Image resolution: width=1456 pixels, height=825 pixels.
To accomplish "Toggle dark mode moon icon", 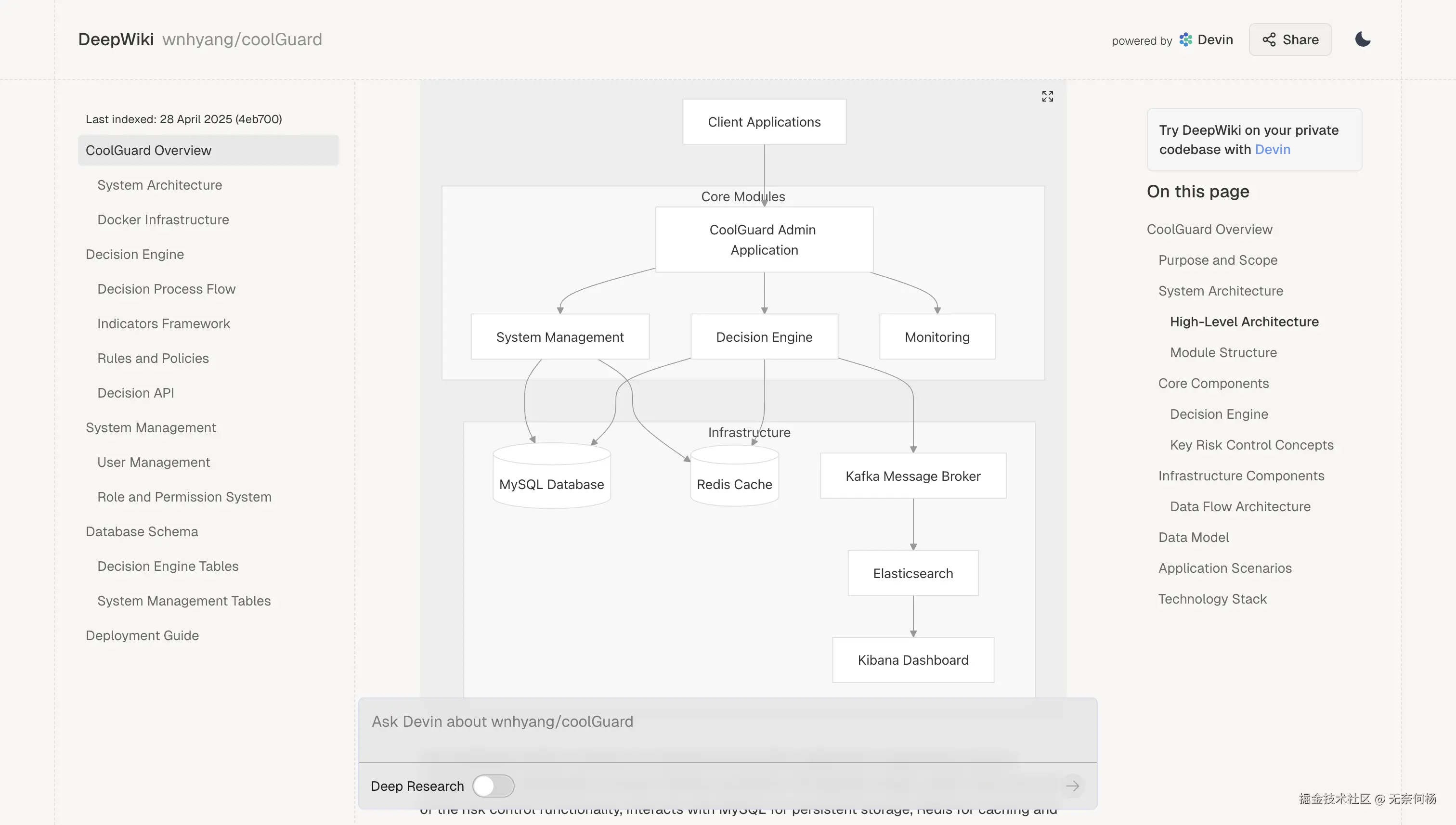I will tap(1363, 39).
